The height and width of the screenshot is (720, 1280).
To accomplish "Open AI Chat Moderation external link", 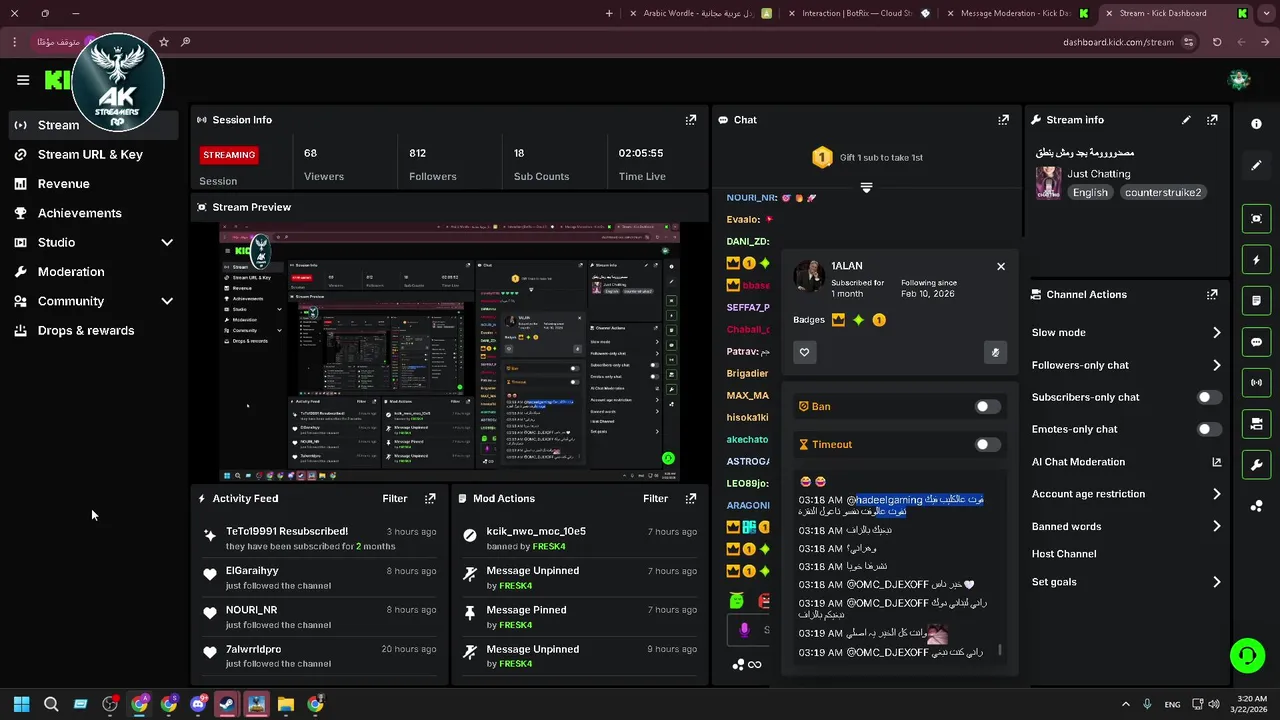I will click(1216, 462).
